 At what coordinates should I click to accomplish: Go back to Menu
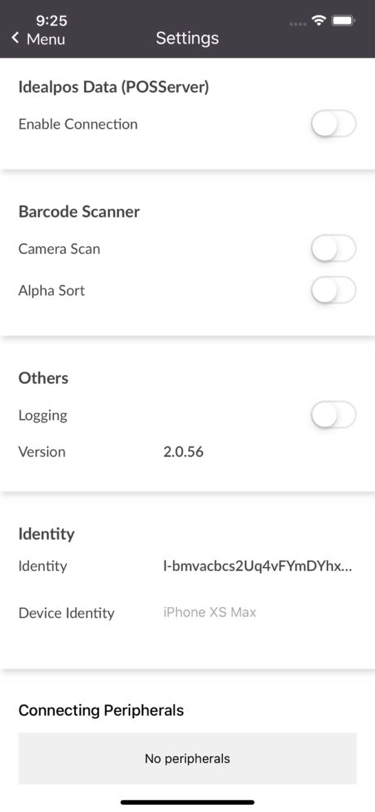tap(38, 38)
